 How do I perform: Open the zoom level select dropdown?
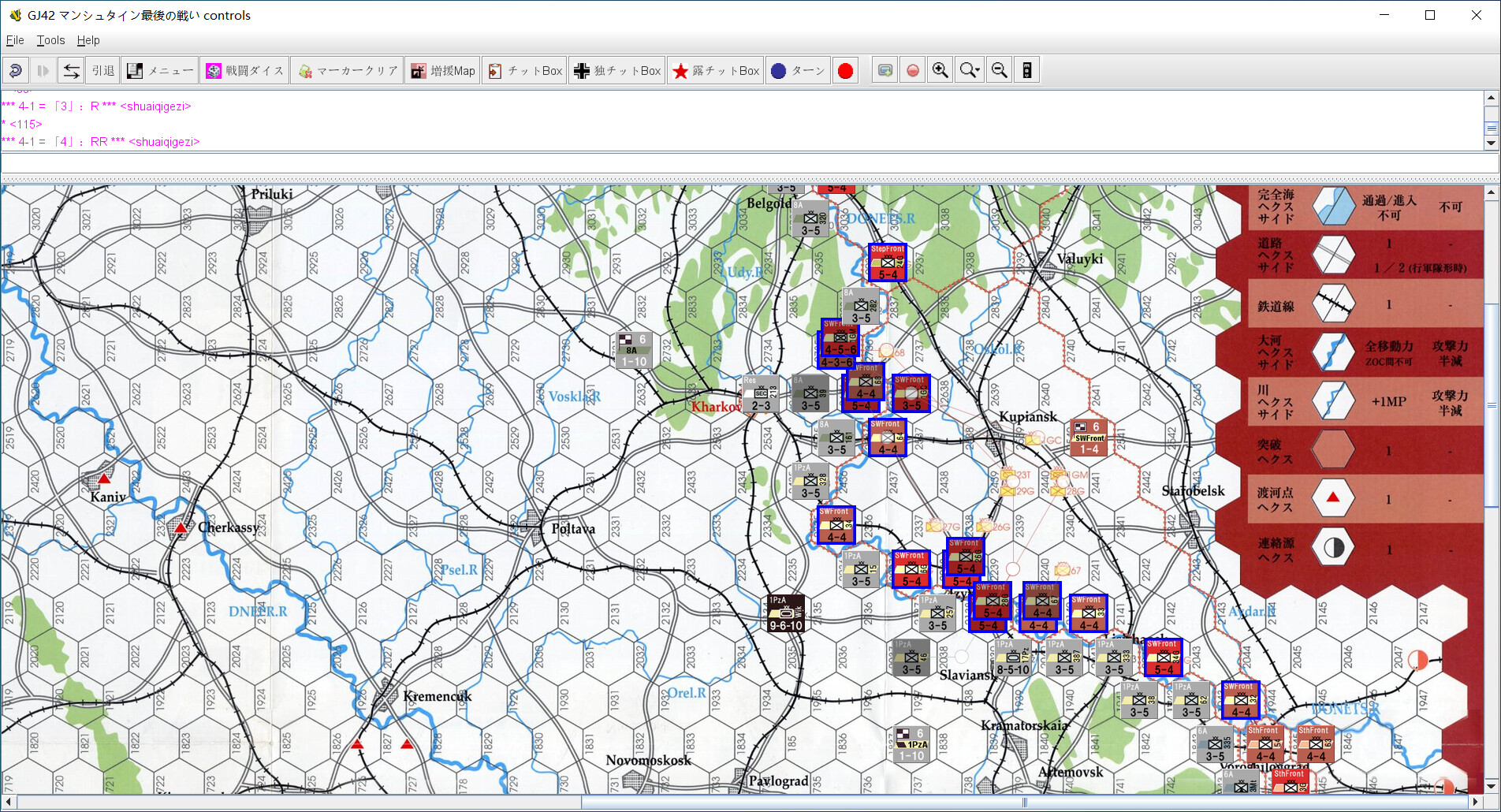tap(970, 71)
